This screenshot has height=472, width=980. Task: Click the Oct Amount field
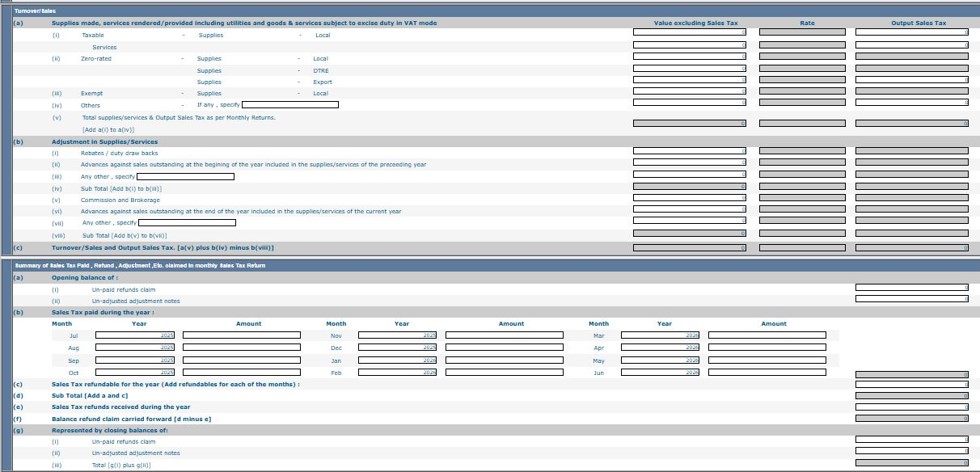click(x=242, y=372)
